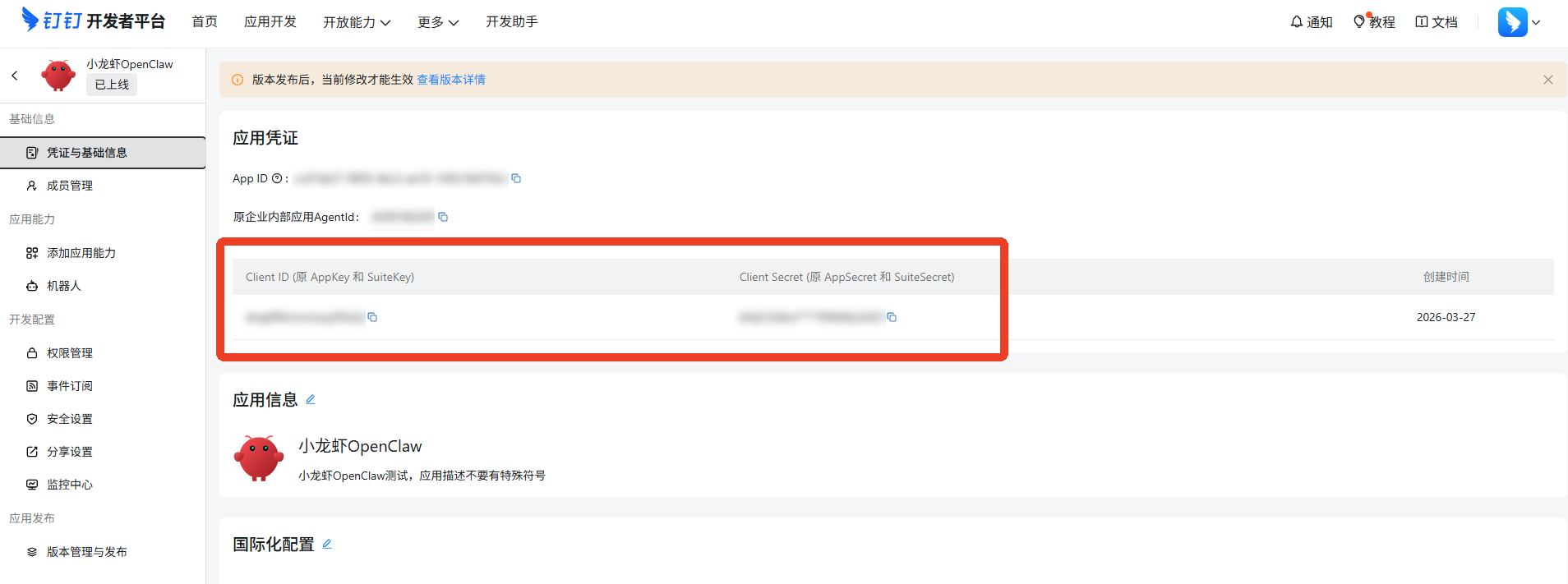Open the 查看版本详情 link
This screenshot has width=1568, height=584.
click(450, 80)
